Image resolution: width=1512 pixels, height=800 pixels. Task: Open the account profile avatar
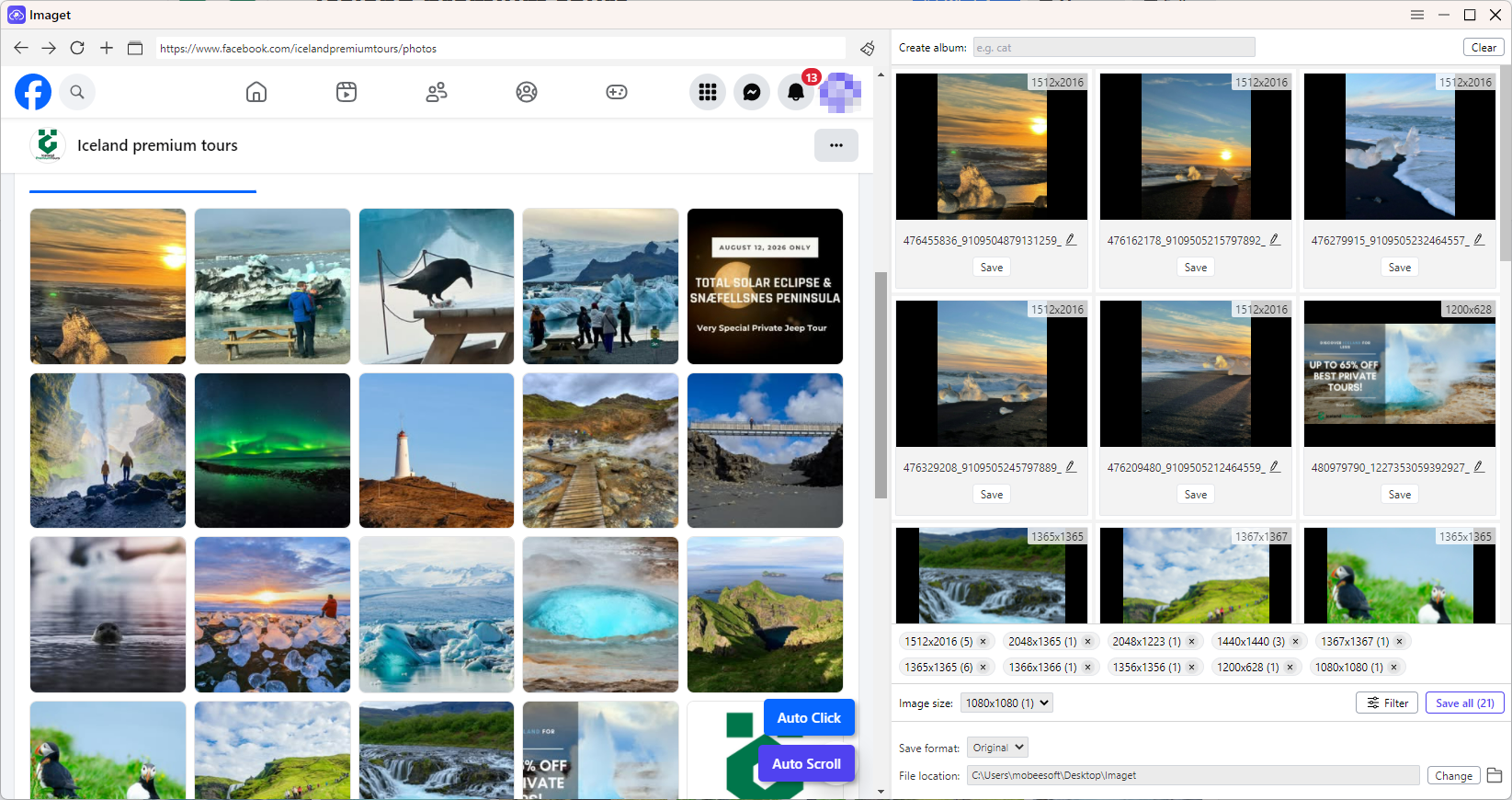[840, 92]
